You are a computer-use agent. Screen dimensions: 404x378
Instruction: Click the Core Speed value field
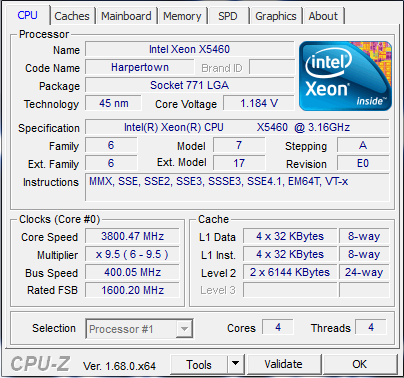132,236
